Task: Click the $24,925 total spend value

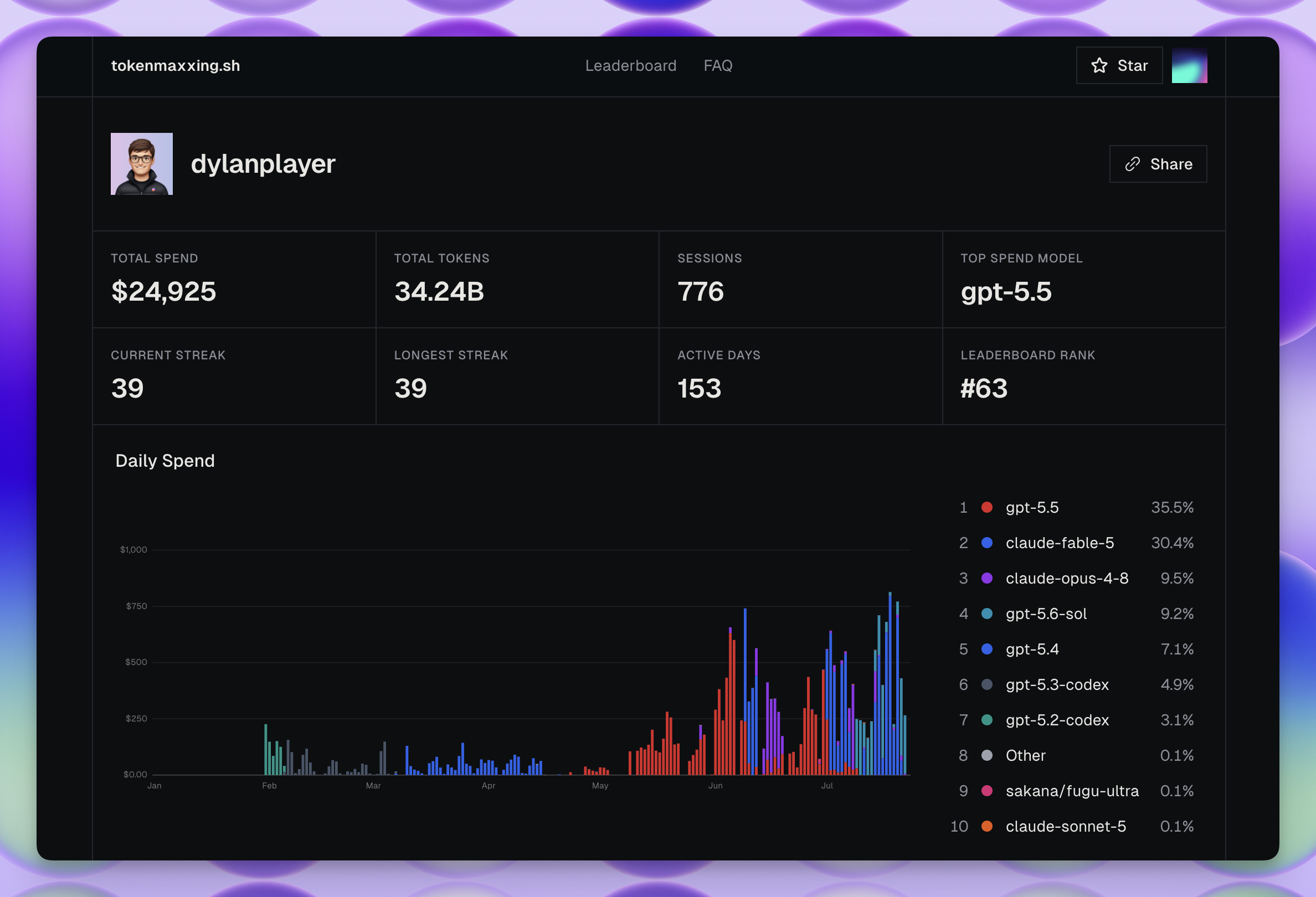Action: point(163,292)
